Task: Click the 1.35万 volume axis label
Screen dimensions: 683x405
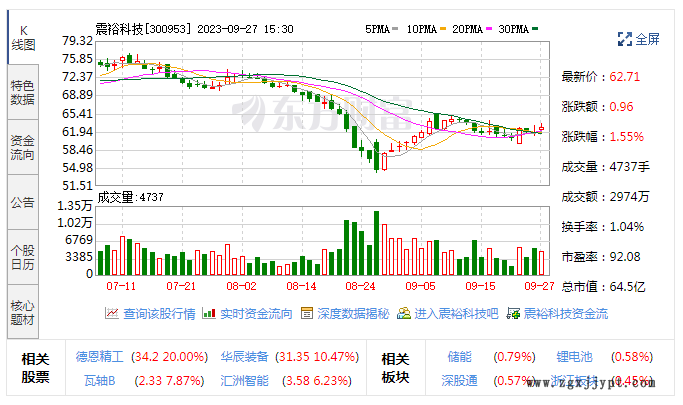Action: coord(74,206)
